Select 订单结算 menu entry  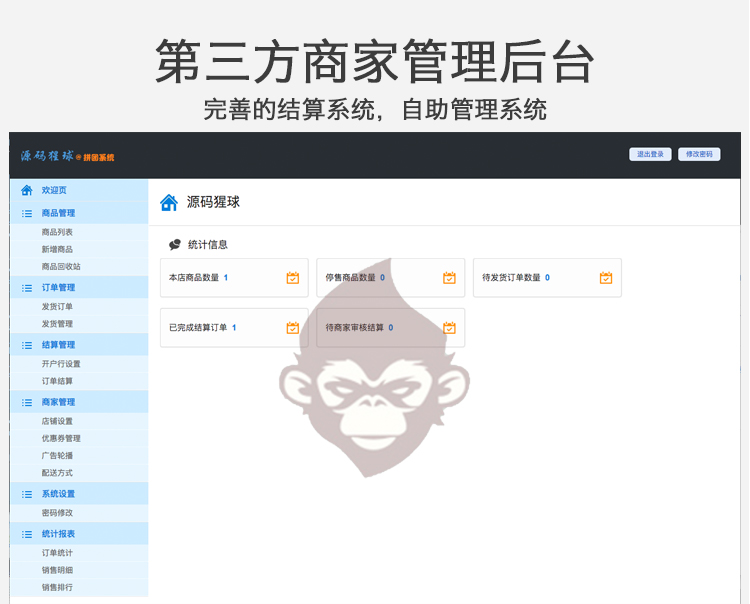click(x=57, y=381)
